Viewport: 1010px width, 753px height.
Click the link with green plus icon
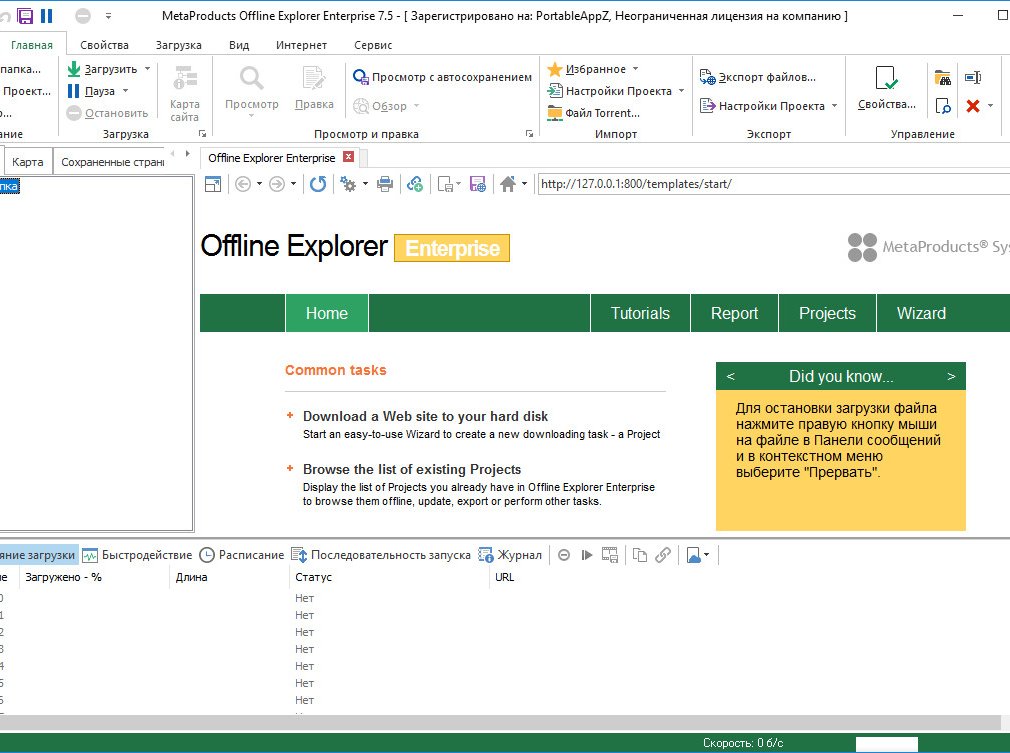[x=415, y=184]
